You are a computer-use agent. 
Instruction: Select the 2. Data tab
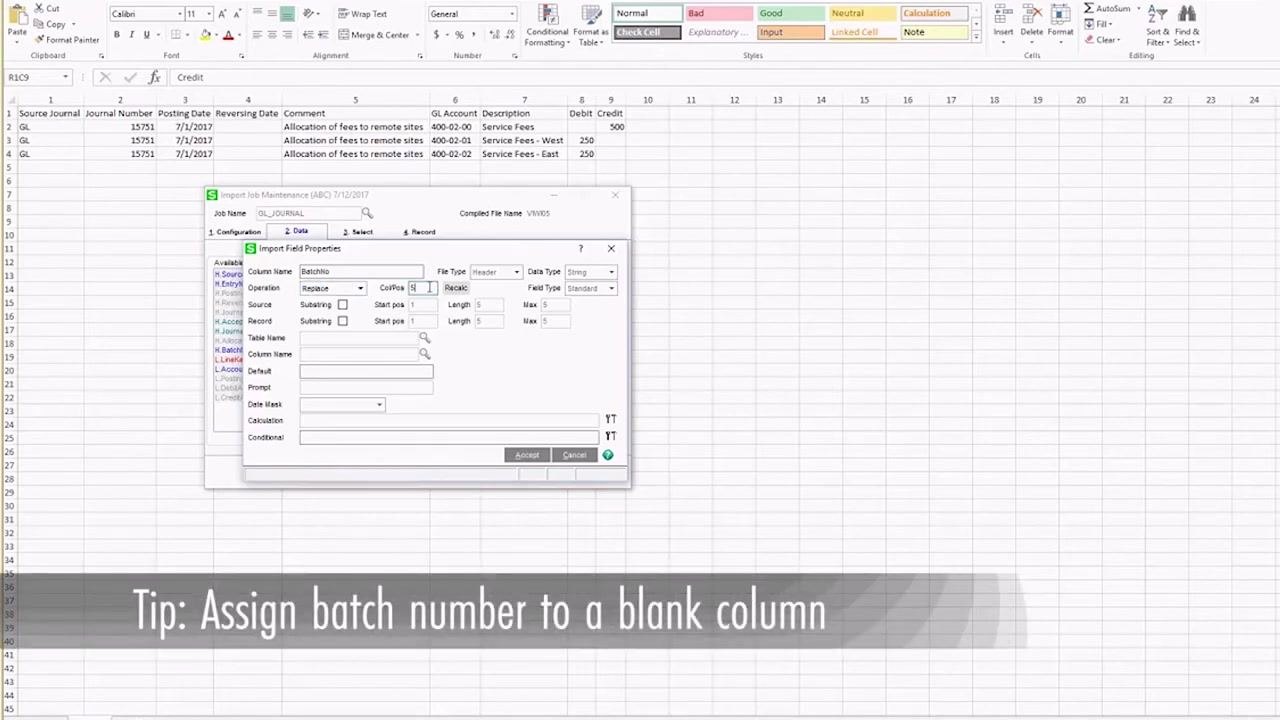tap(296, 231)
